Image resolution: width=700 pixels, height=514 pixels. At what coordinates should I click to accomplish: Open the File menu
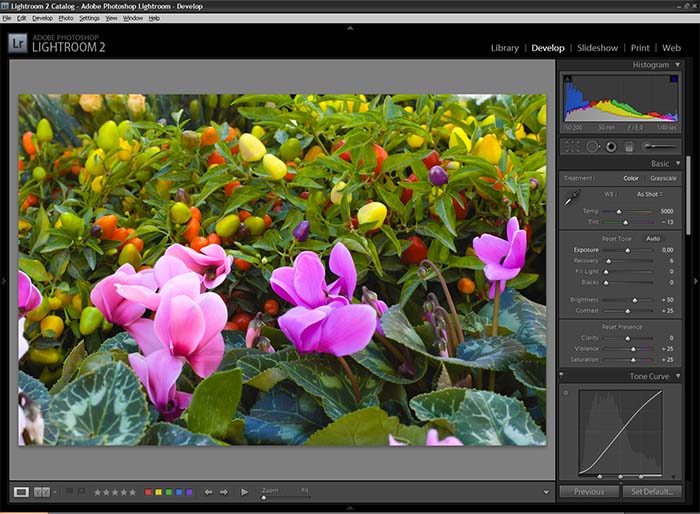(7, 18)
